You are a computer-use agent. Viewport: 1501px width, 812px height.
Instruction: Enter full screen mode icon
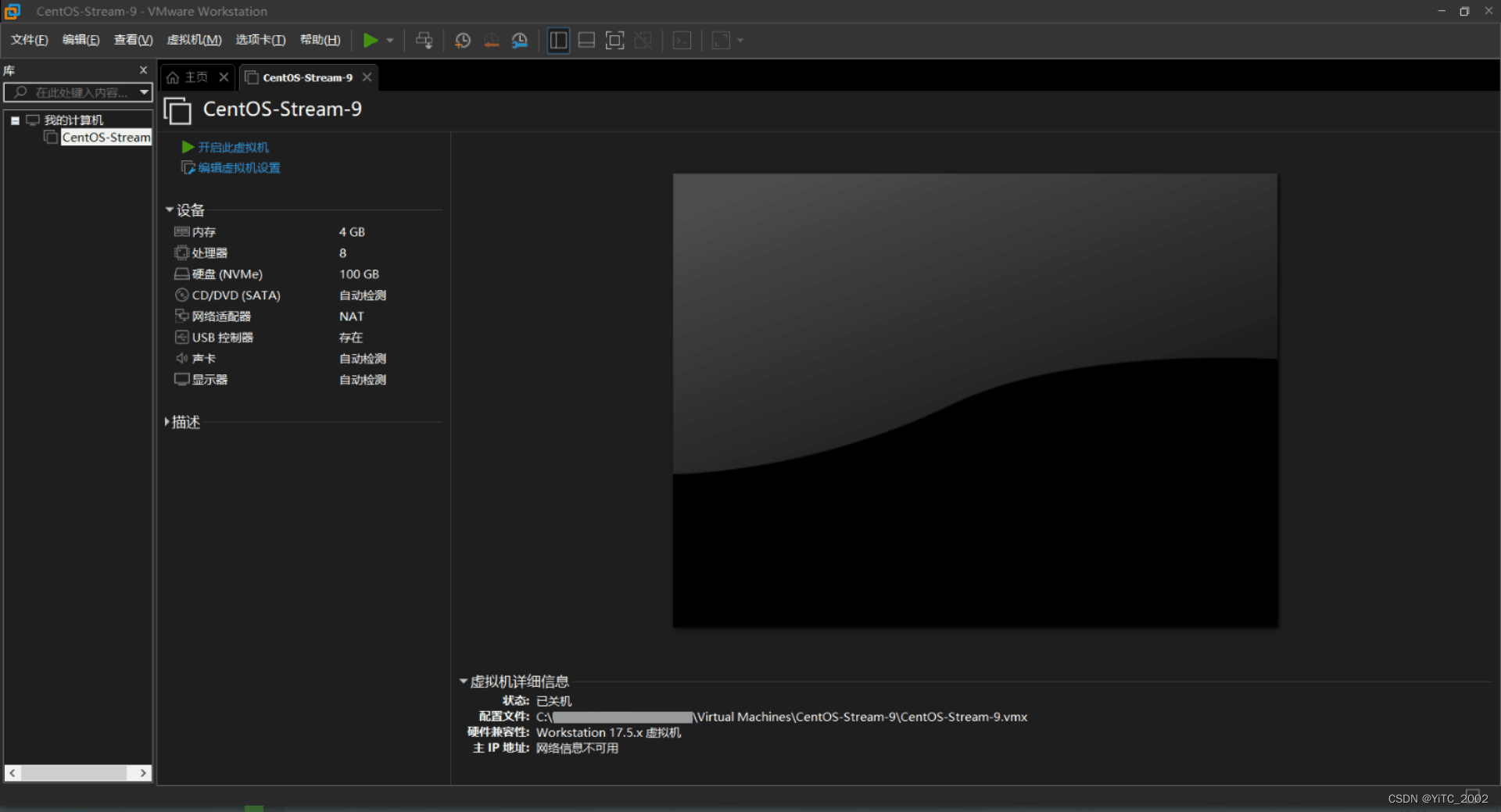pos(615,40)
